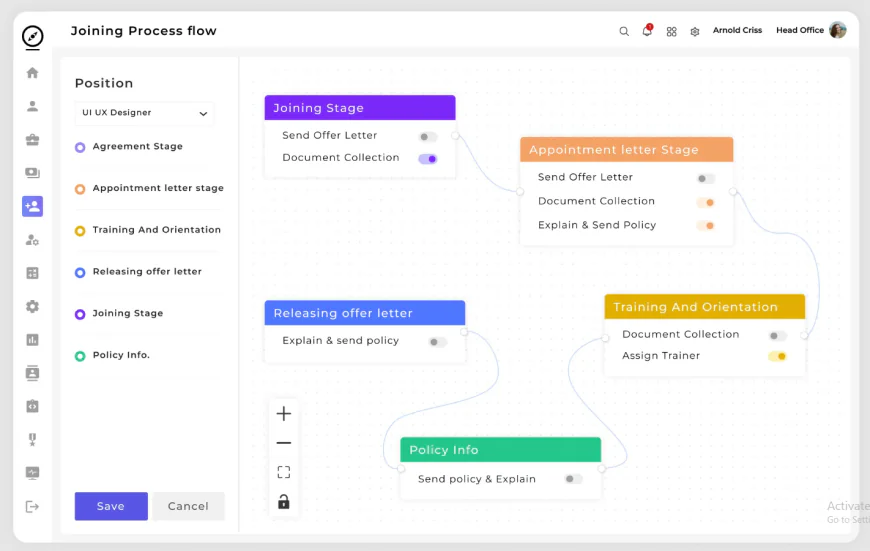Toggle Assign Trainer switch

tap(777, 356)
